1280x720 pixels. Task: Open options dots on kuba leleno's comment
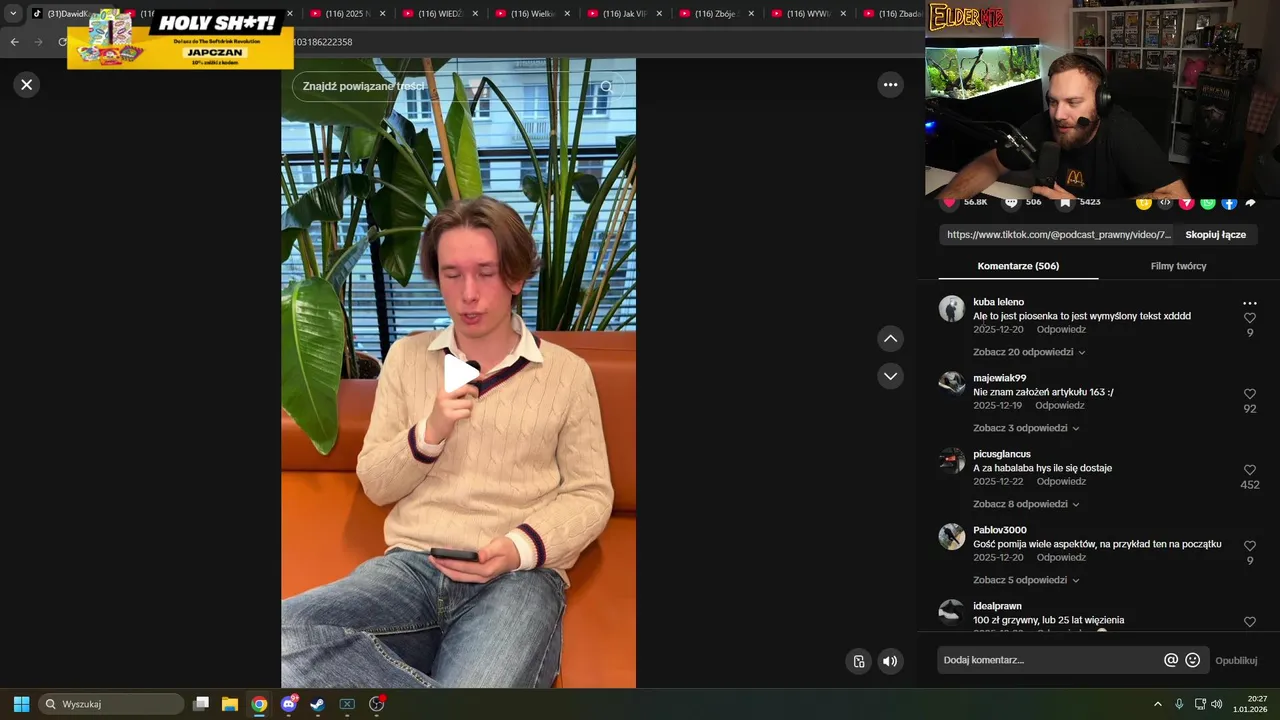pos(1249,303)
